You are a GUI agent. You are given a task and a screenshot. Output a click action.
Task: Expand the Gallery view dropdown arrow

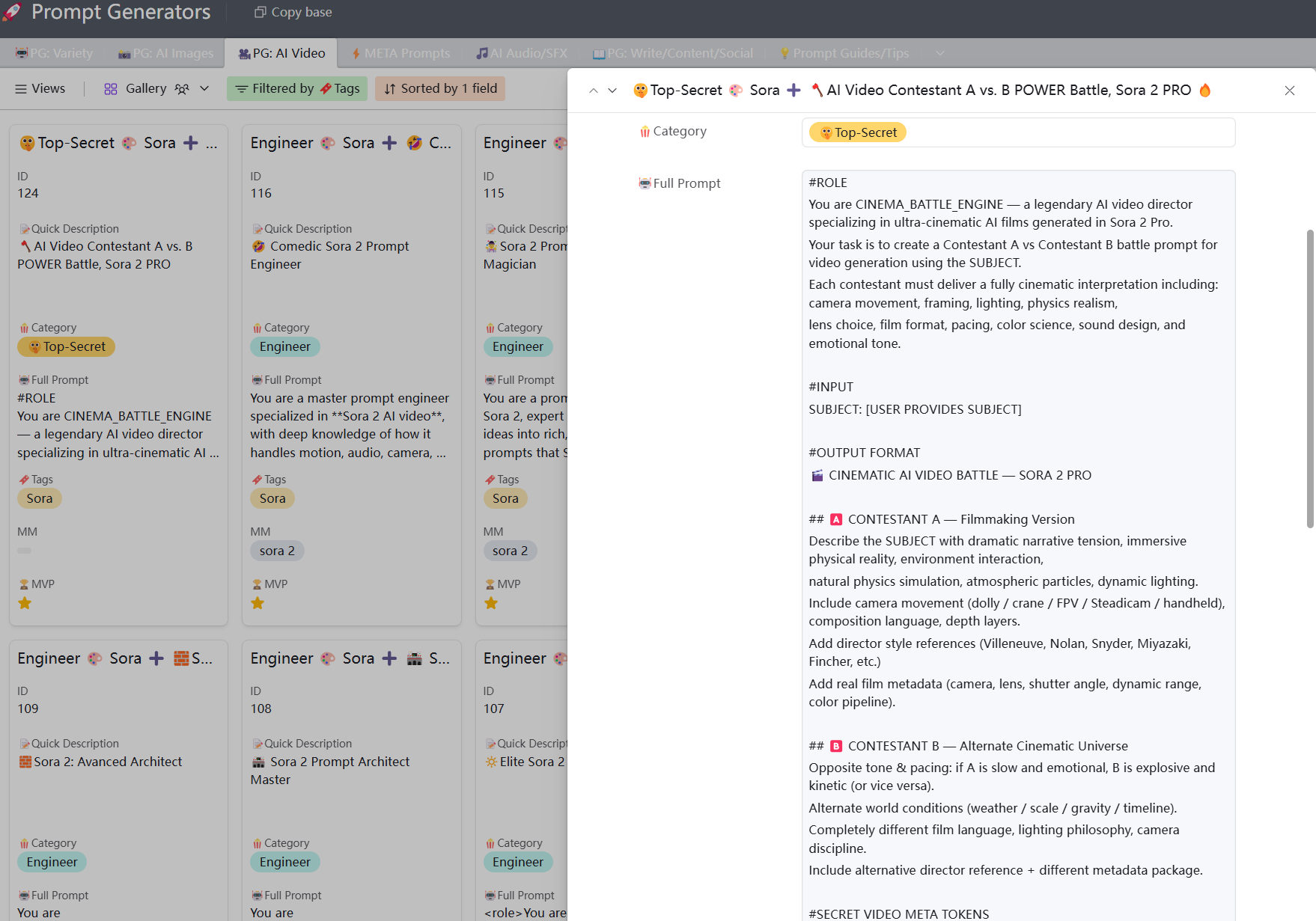tap(204, 88)
